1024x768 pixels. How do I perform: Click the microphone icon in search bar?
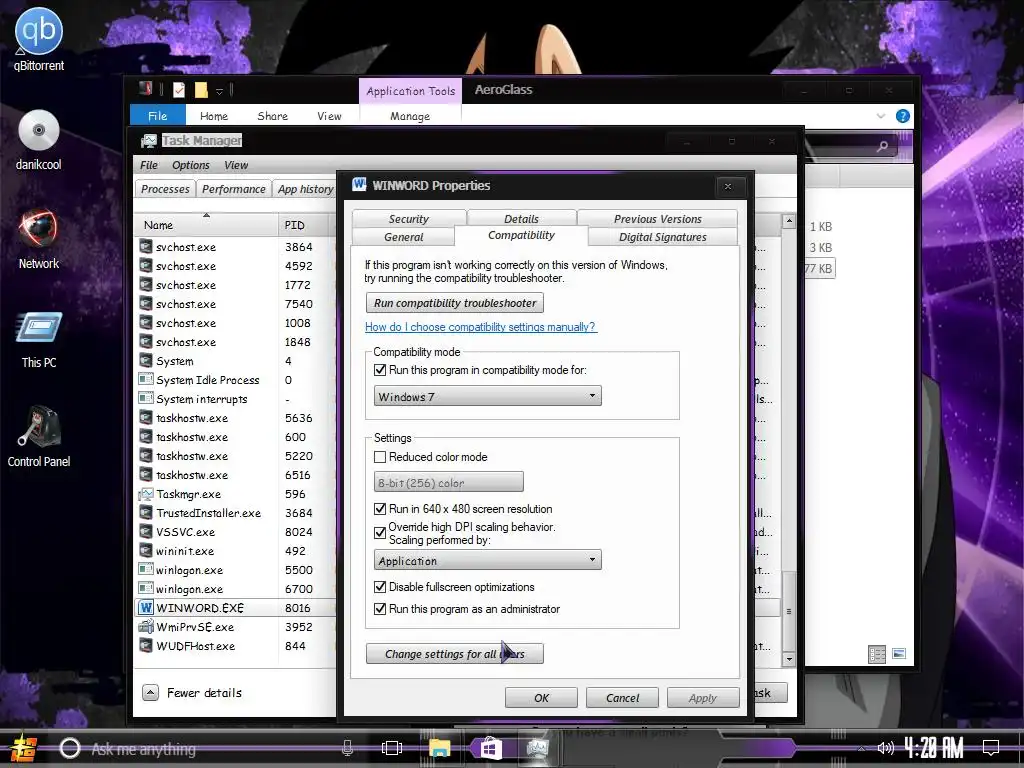coord(347,748)
